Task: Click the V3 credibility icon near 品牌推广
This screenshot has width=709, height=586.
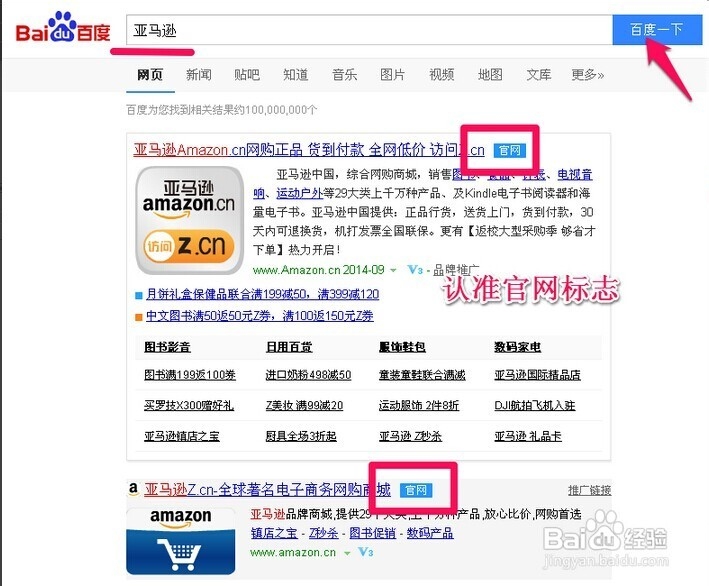Action: coord(415,270)
